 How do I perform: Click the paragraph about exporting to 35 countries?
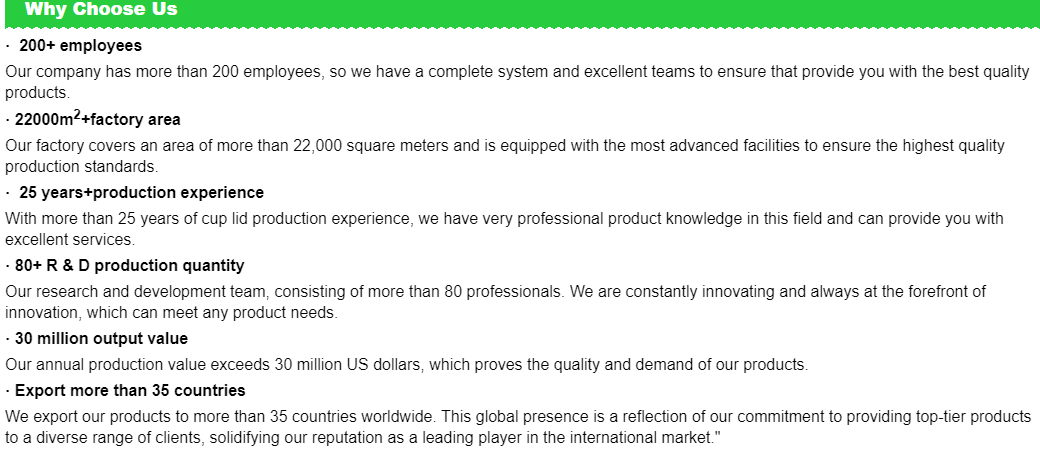click(518, 427)
